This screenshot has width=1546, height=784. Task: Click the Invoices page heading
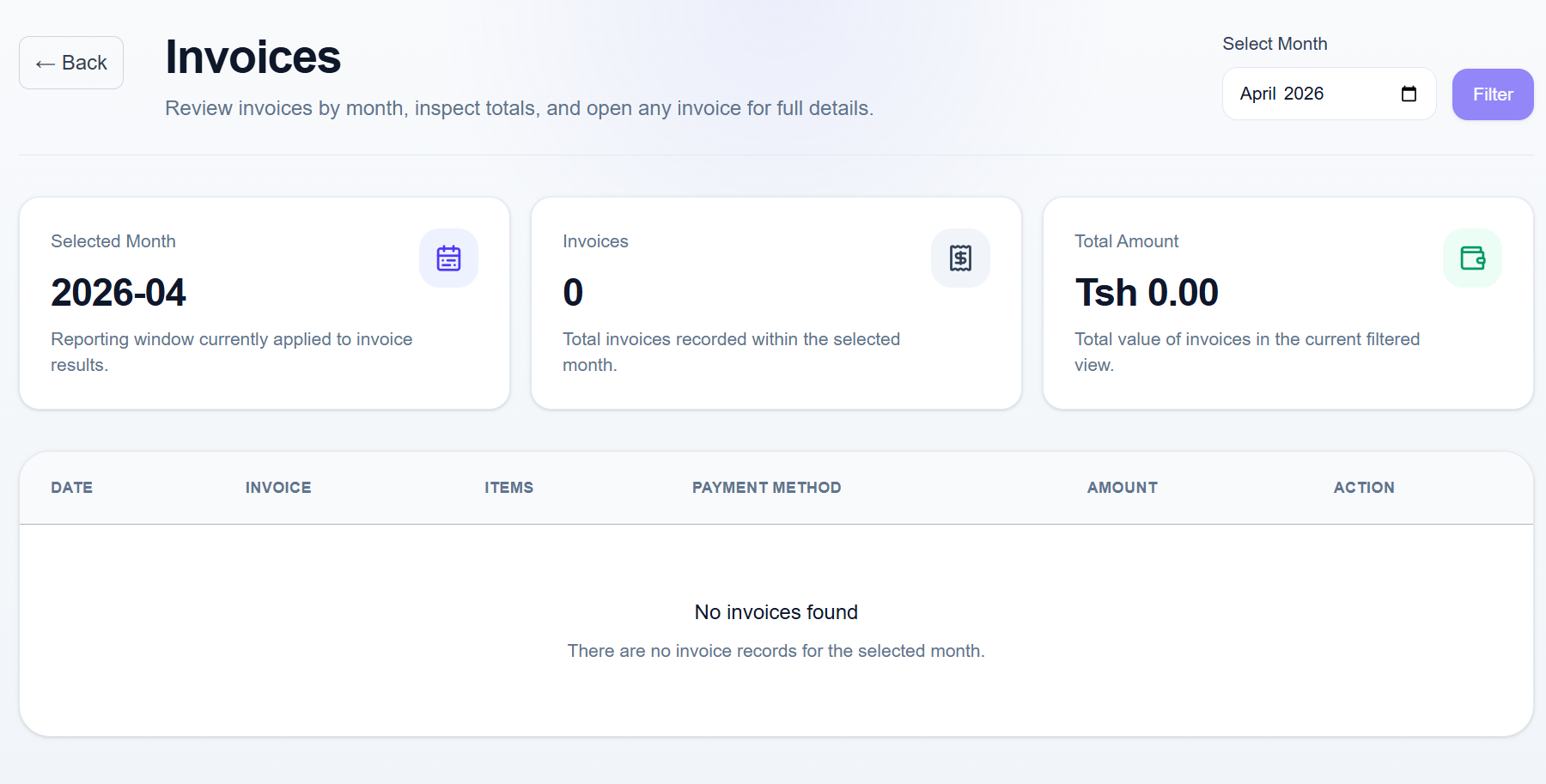tap(253, 57)
